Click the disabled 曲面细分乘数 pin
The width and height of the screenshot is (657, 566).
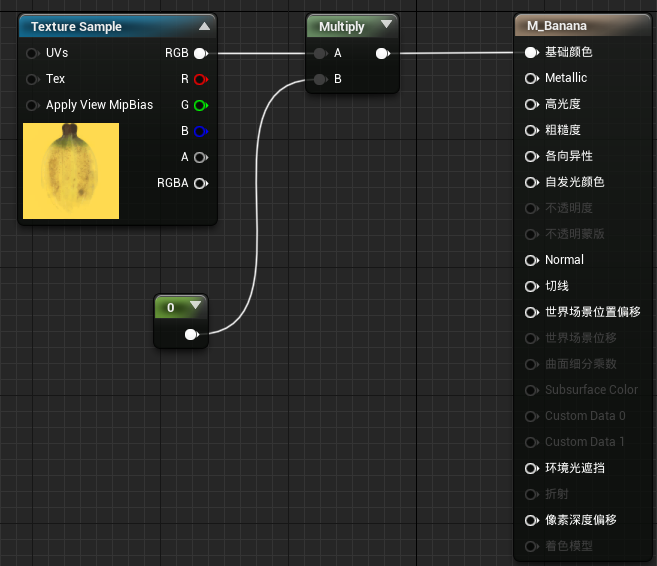coord(532,364)
